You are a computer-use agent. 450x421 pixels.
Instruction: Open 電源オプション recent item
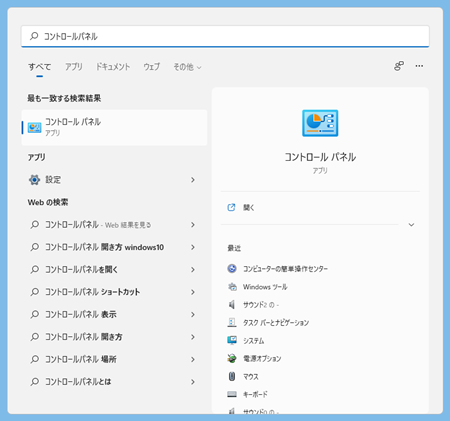(x=262, y=359)
